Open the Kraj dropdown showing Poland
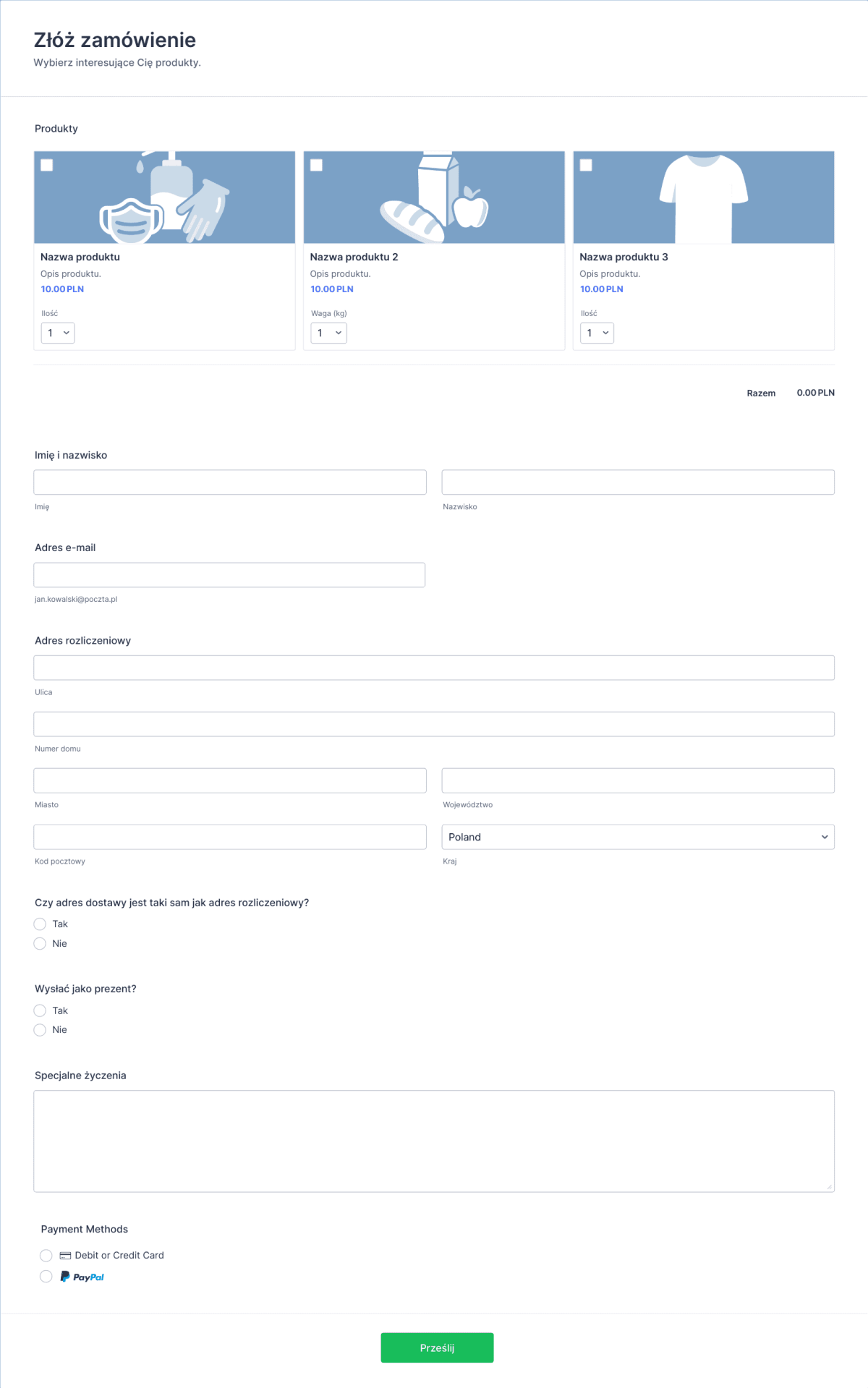Viewport: 868px width, 1388px height. [x=638, y=837]
